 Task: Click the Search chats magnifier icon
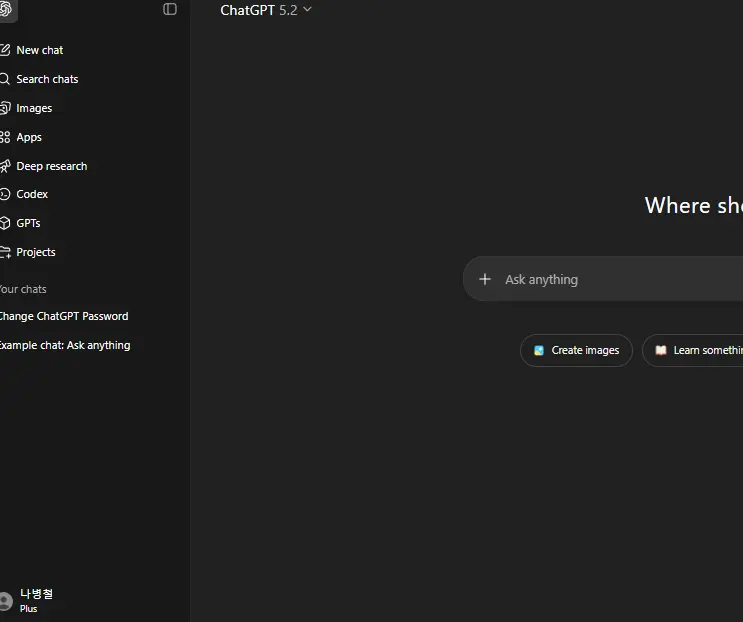pyautogui.click(x=5, y=79)
